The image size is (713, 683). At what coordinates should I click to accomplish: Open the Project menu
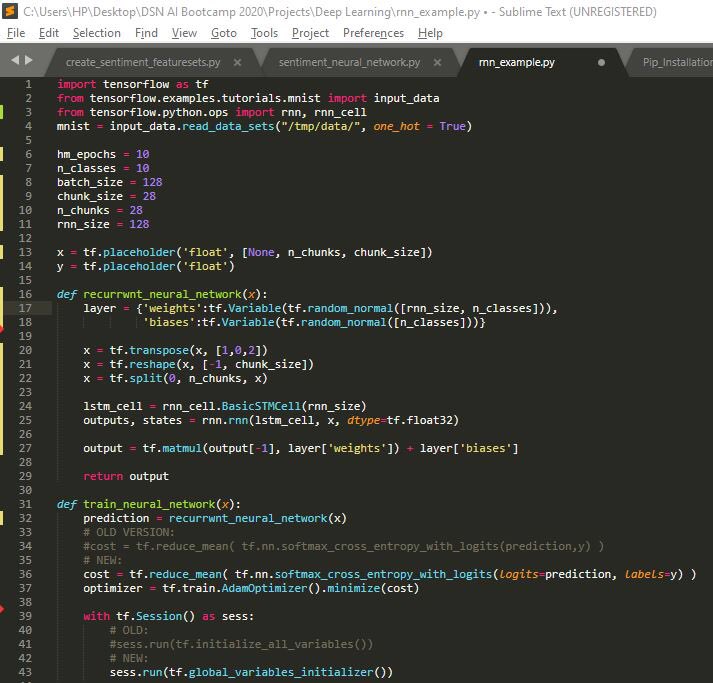tap(310, 33)
